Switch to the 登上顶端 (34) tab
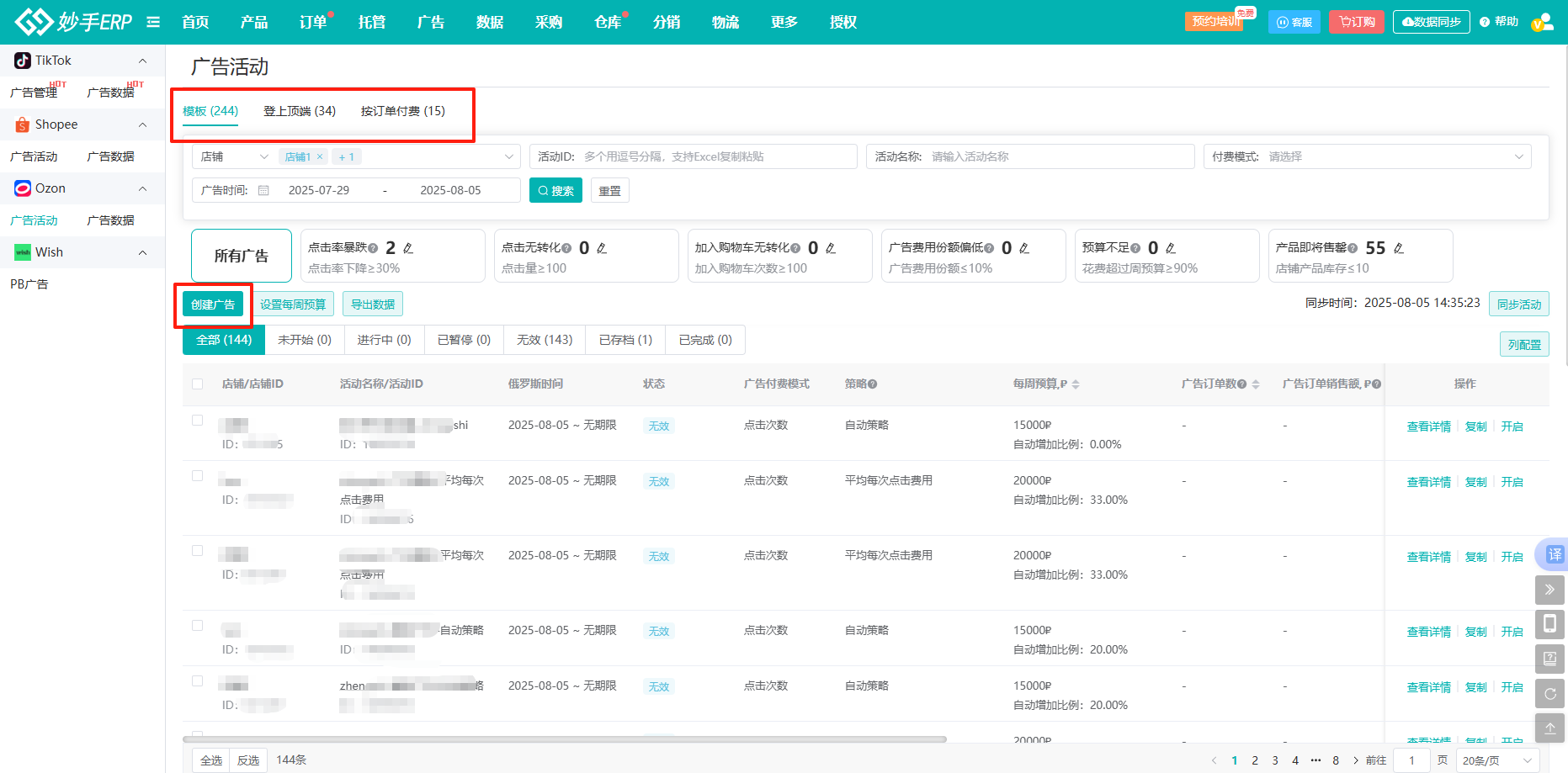The image size is (1568, 773). click(300, 111)
